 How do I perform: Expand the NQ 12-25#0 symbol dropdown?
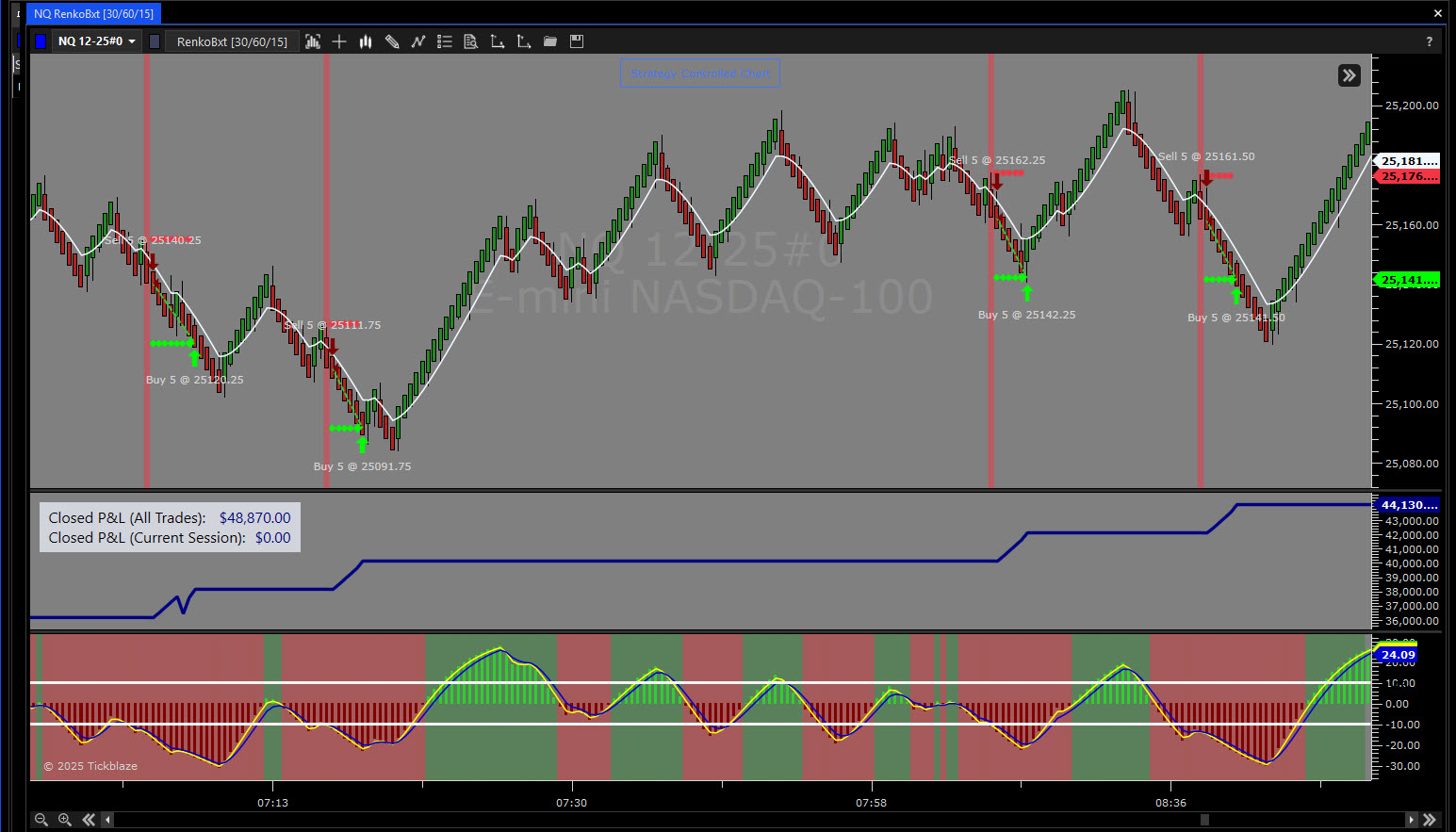pyautogui.click(x=97, y=41)
